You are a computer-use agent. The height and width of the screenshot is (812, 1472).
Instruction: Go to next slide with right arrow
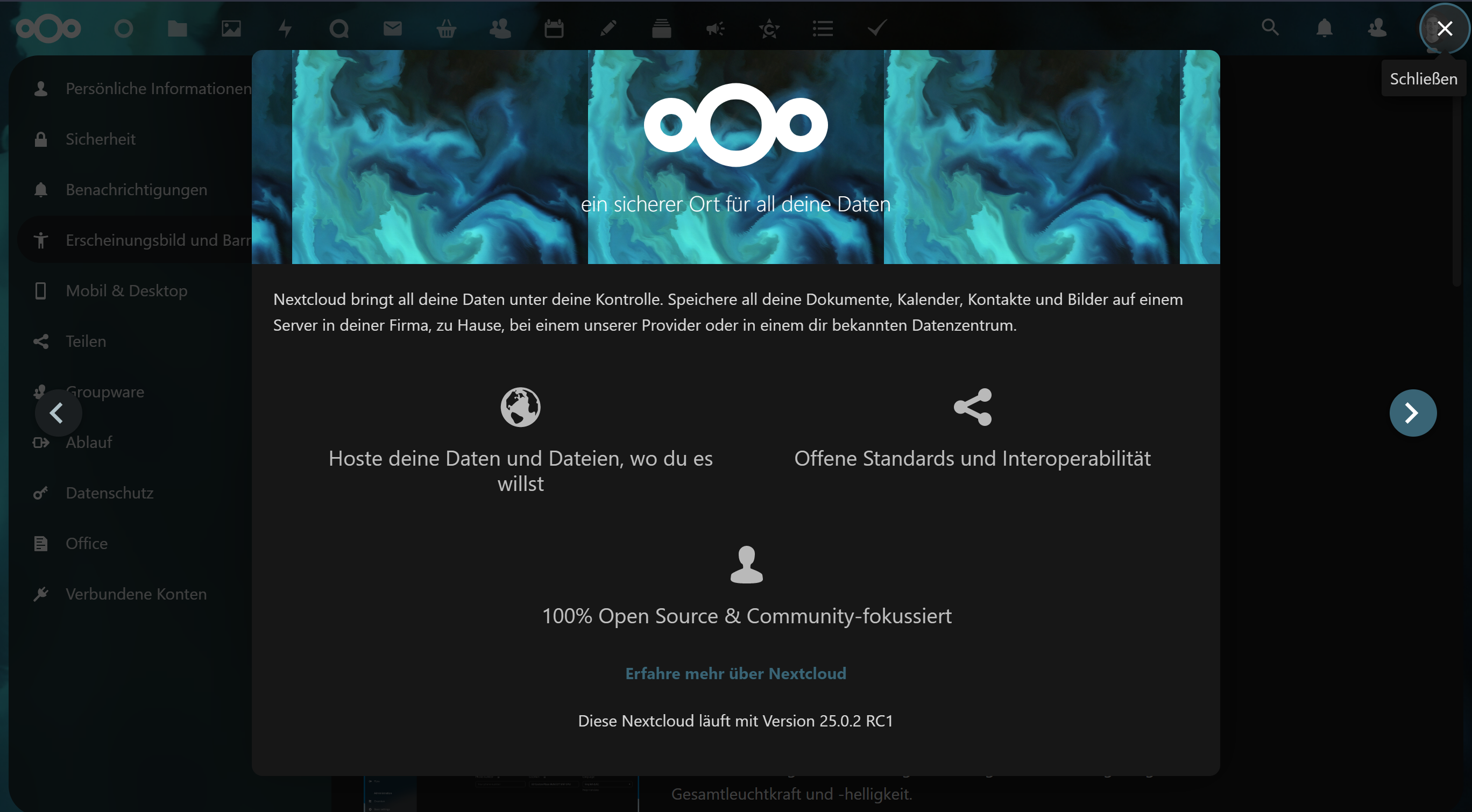coord(1413,412)
